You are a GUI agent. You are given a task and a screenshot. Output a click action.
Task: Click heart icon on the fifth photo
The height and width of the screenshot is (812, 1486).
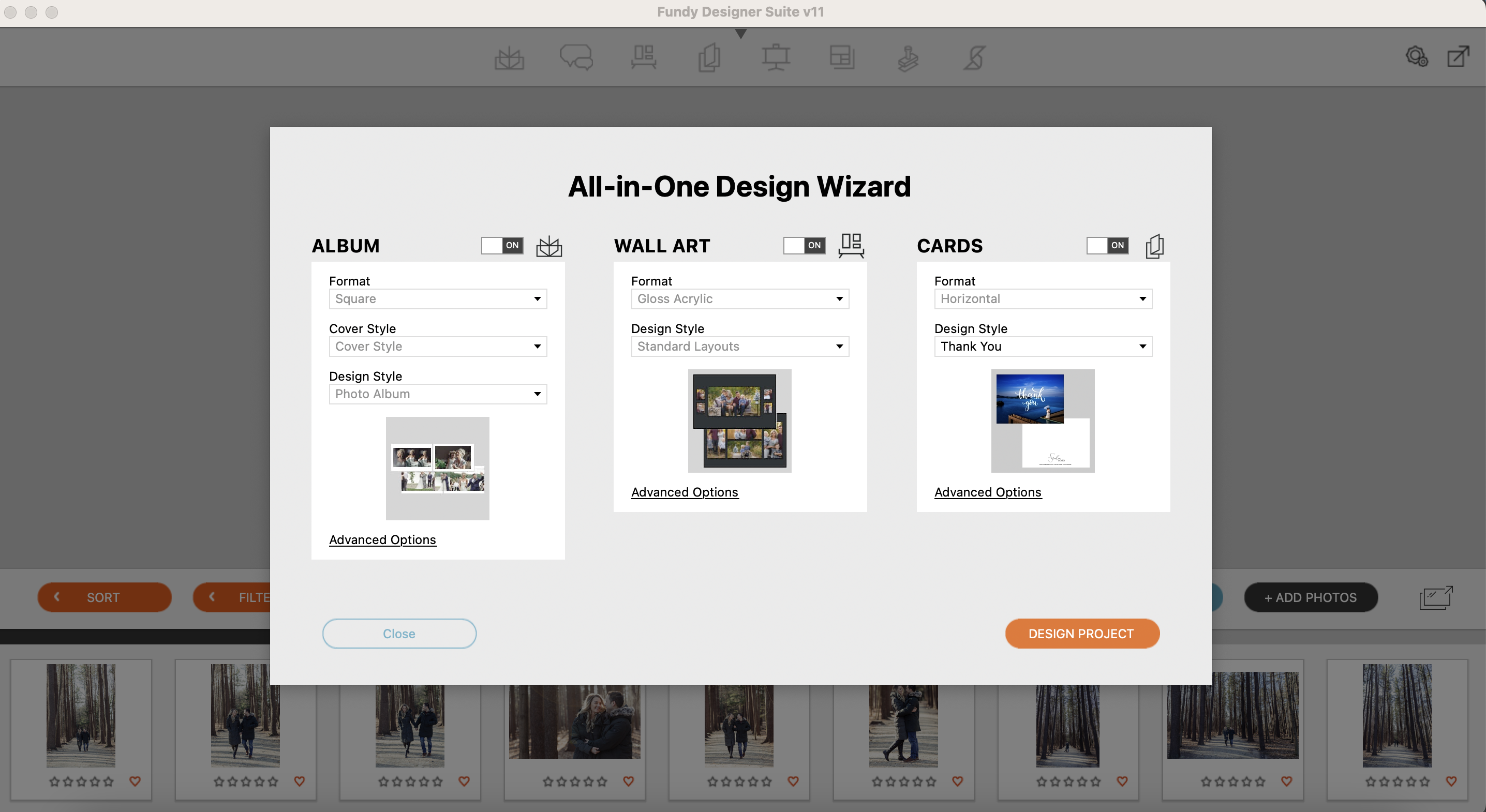tap(793, 781)
